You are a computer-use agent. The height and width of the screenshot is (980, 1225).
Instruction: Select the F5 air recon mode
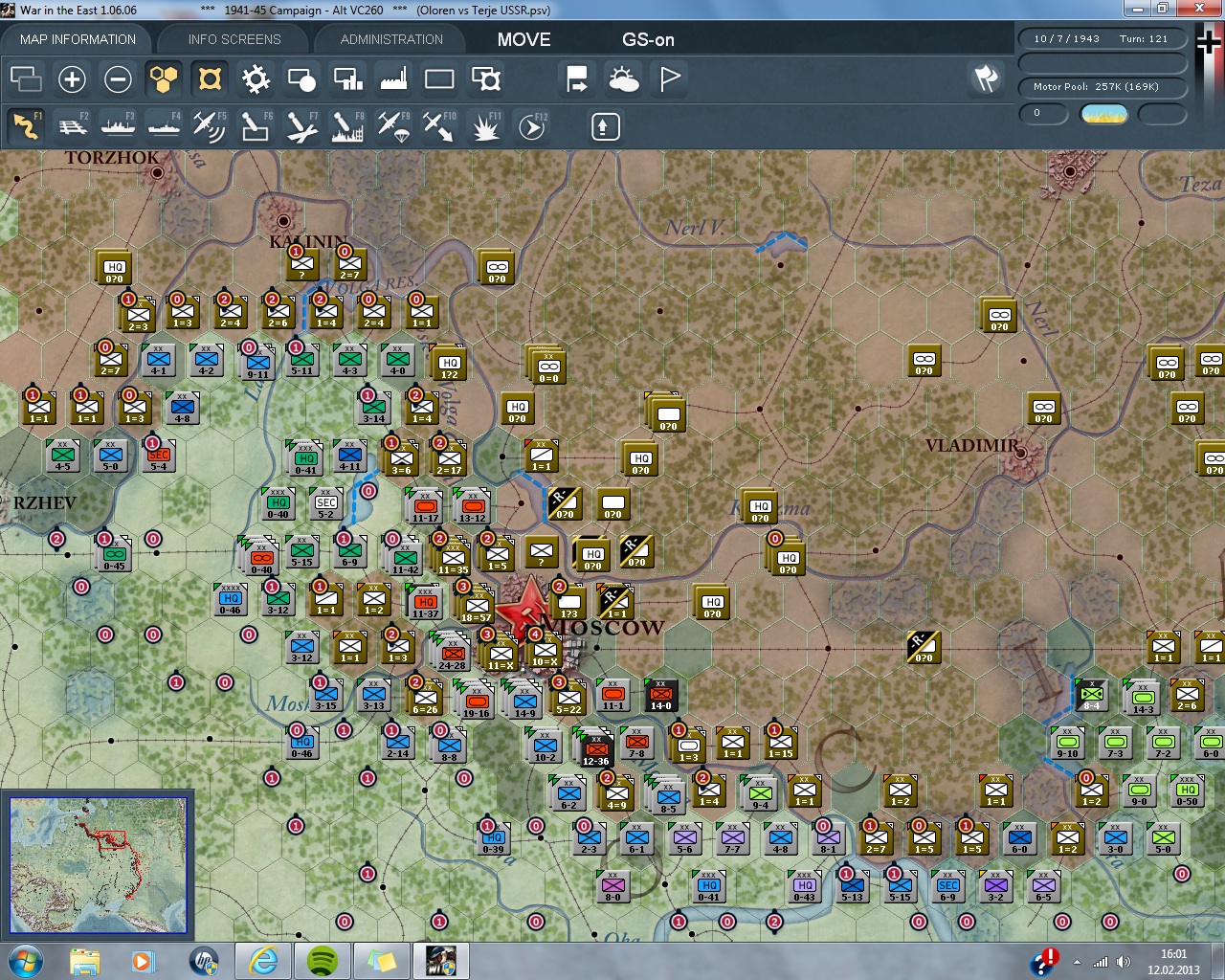(x=210, y=126)
